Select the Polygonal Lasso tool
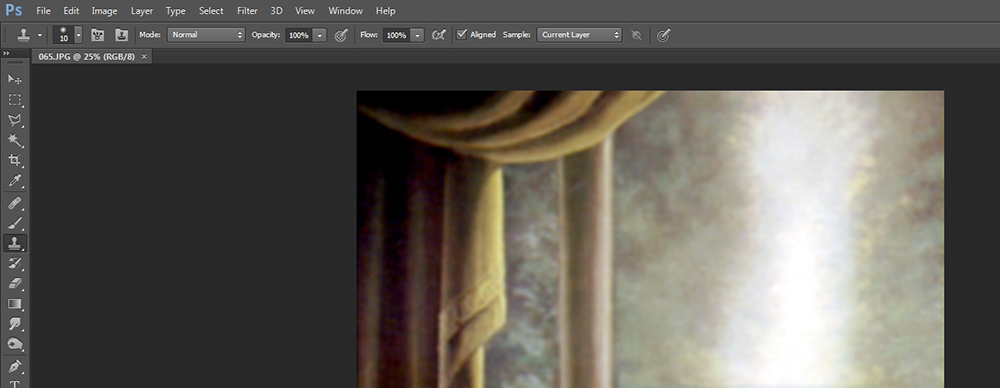Image resolution: width=1000 pixels, height=388 pixels. tap(15, 120)
